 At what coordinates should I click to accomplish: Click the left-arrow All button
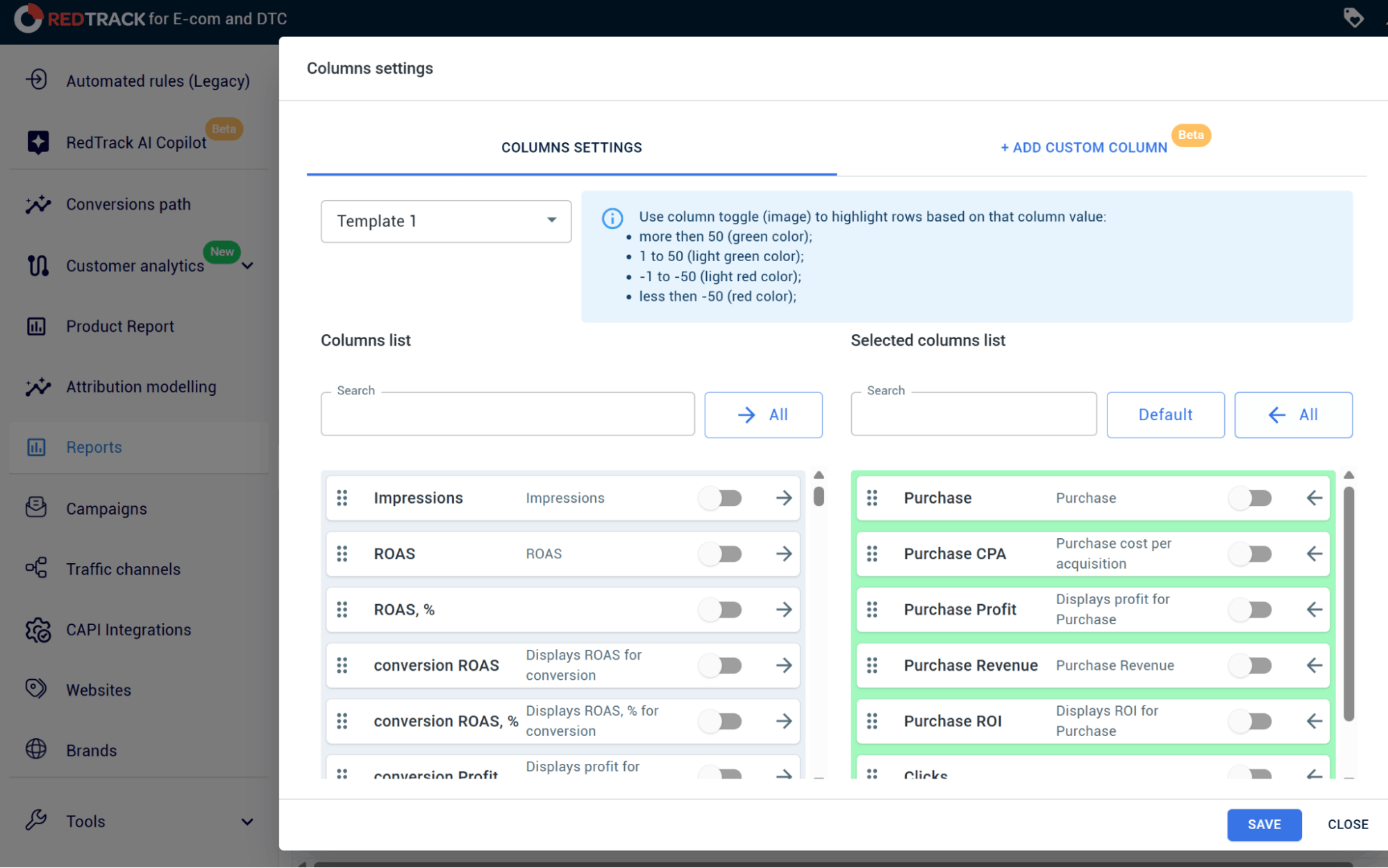coord(1293,415)
